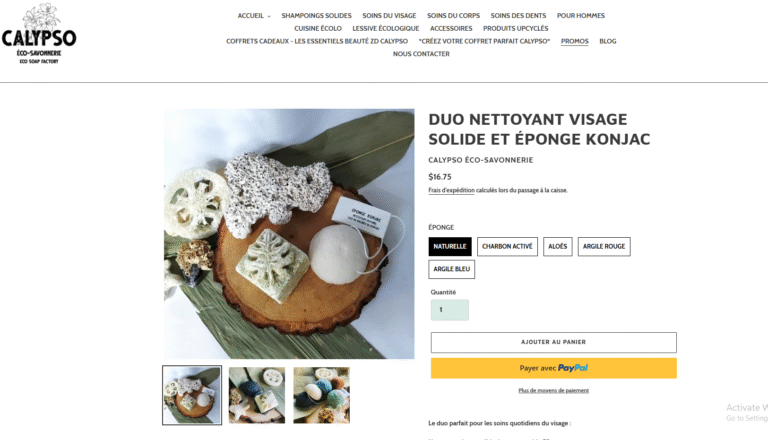
Task: View third thumbnail of colored sponges
Action: tap(321, 395)
